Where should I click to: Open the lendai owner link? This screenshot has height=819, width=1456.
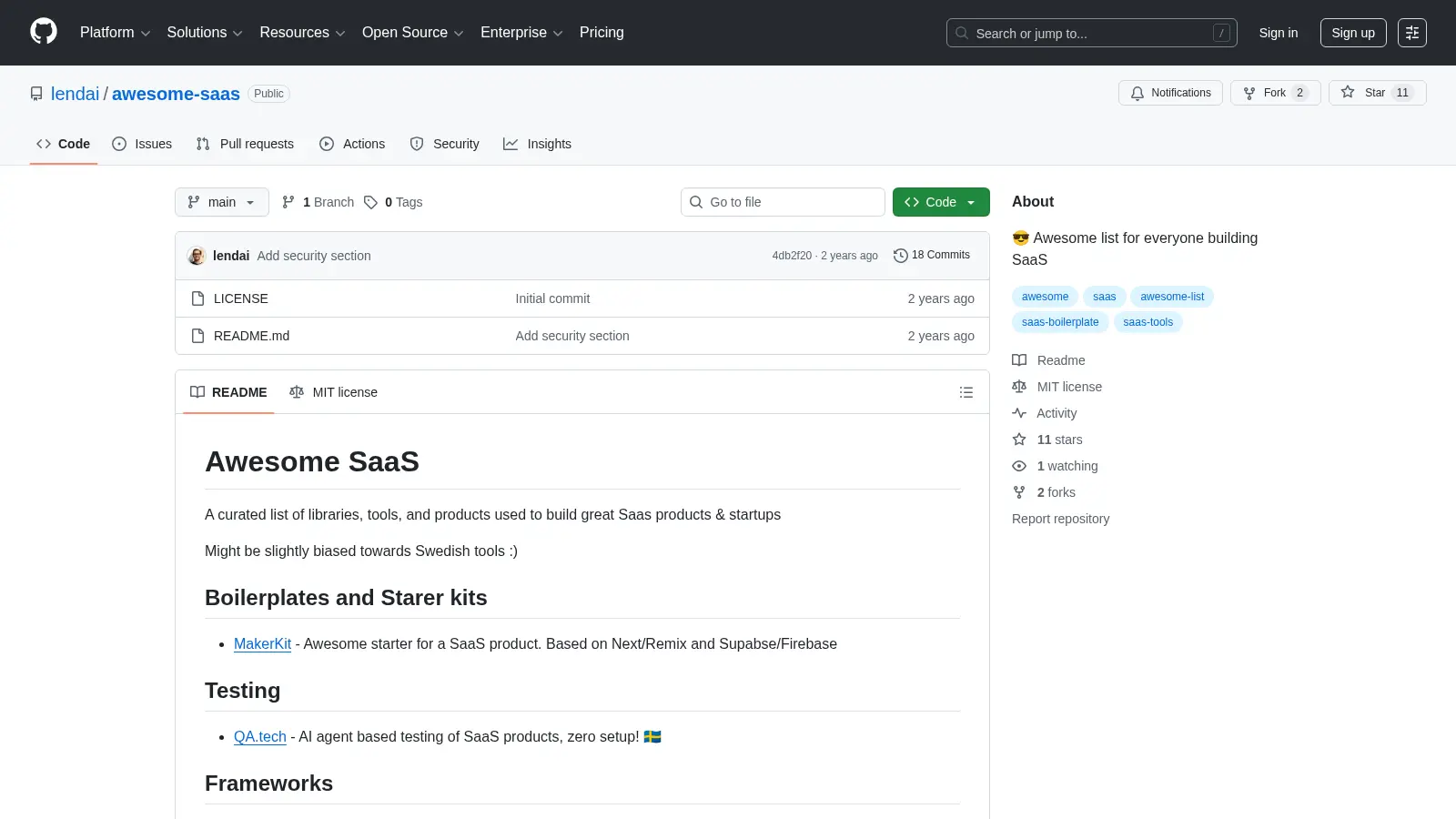[x=75, y=94]
